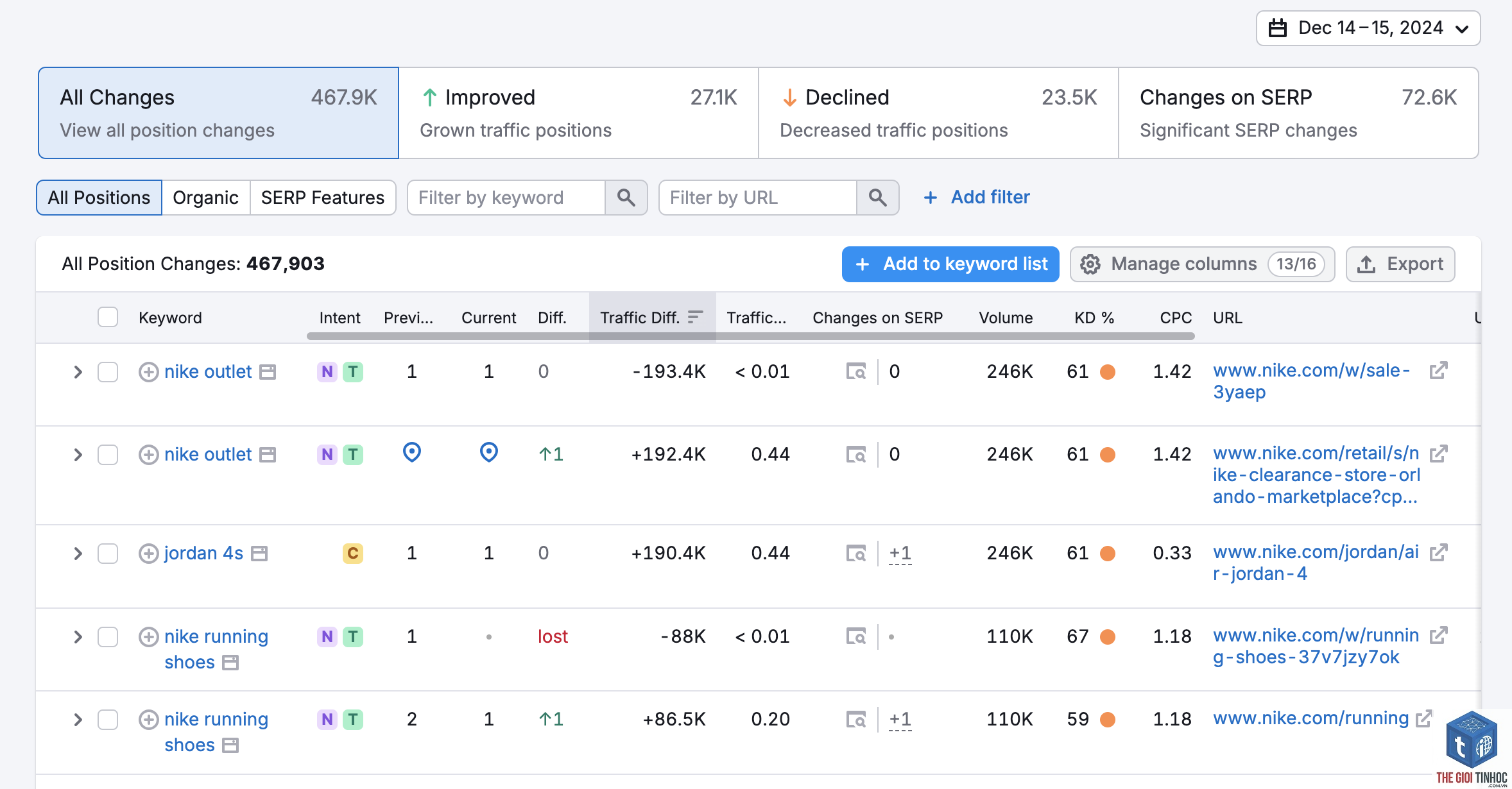Click plus icon beside nike running shoes -88K

click(x=149, y=637)
